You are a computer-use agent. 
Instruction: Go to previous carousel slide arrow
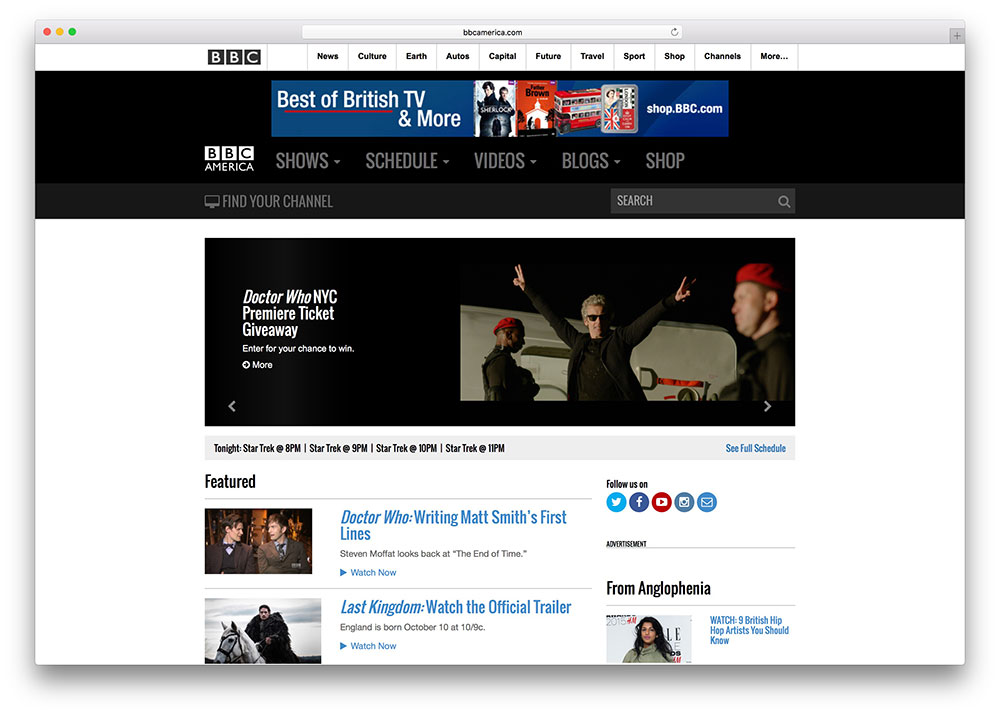[x=232, y=406]
